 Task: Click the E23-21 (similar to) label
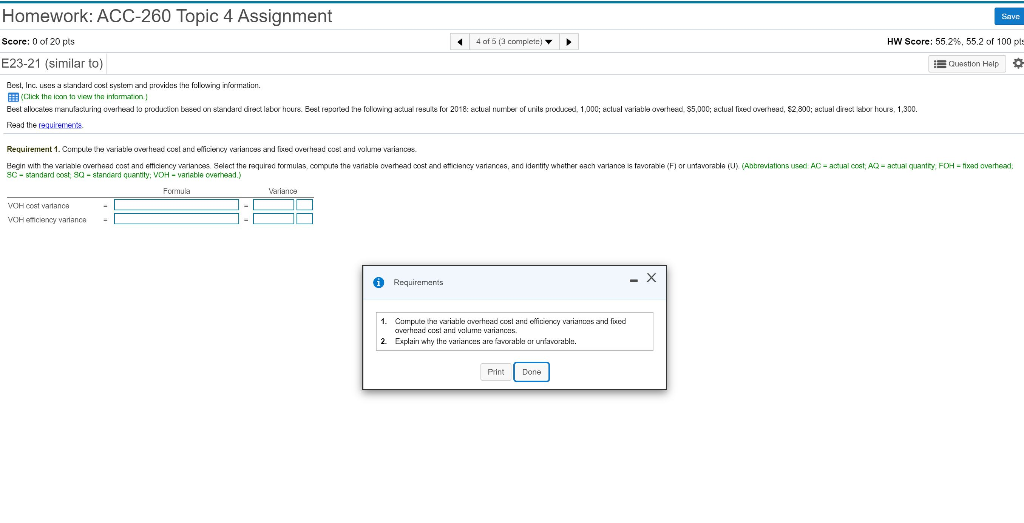point(52,64)
